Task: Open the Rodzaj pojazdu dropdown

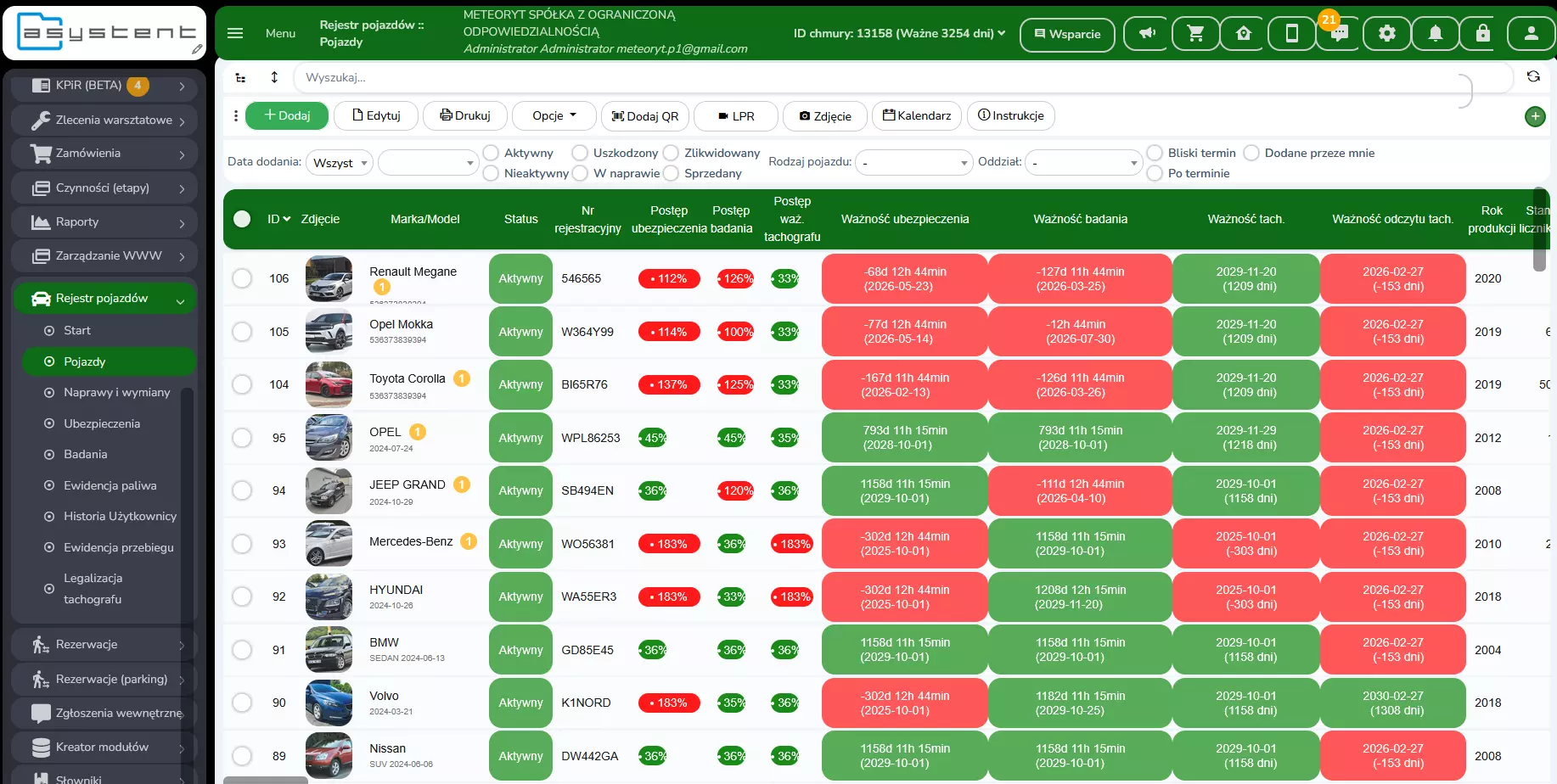Action: 913,163
